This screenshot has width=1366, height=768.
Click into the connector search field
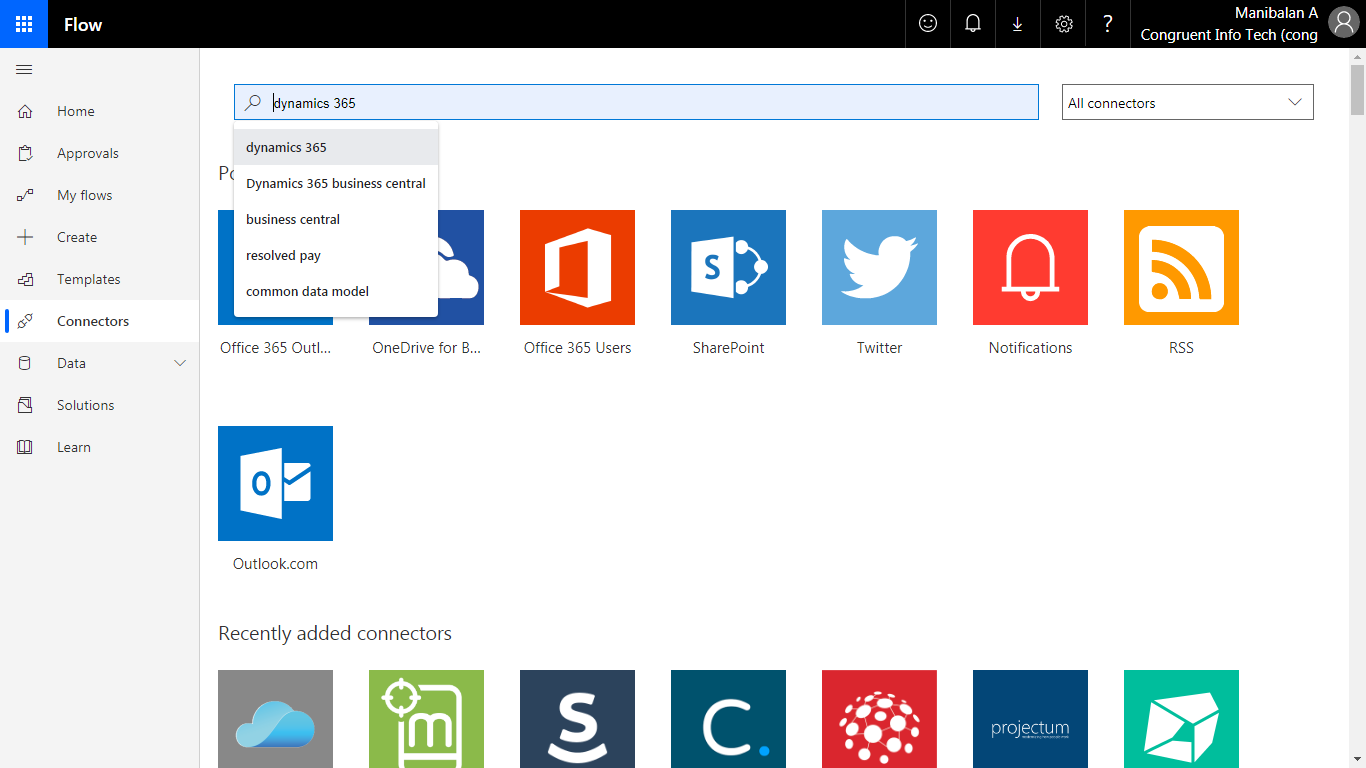[636, 102]
